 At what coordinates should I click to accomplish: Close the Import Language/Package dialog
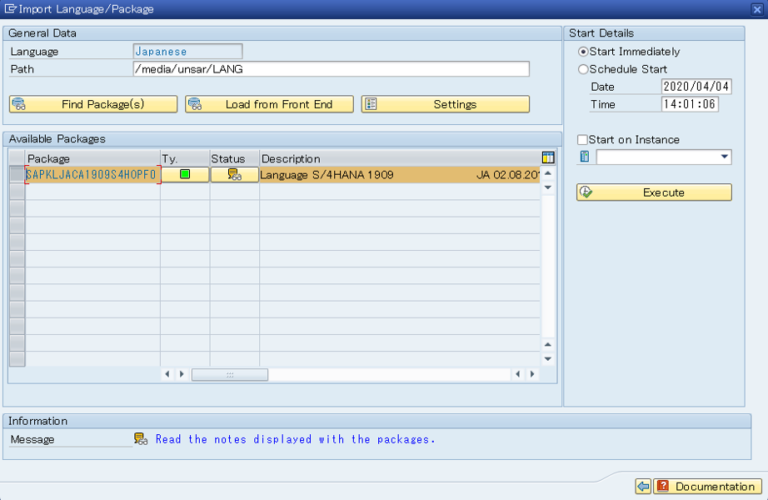(757, 9)
